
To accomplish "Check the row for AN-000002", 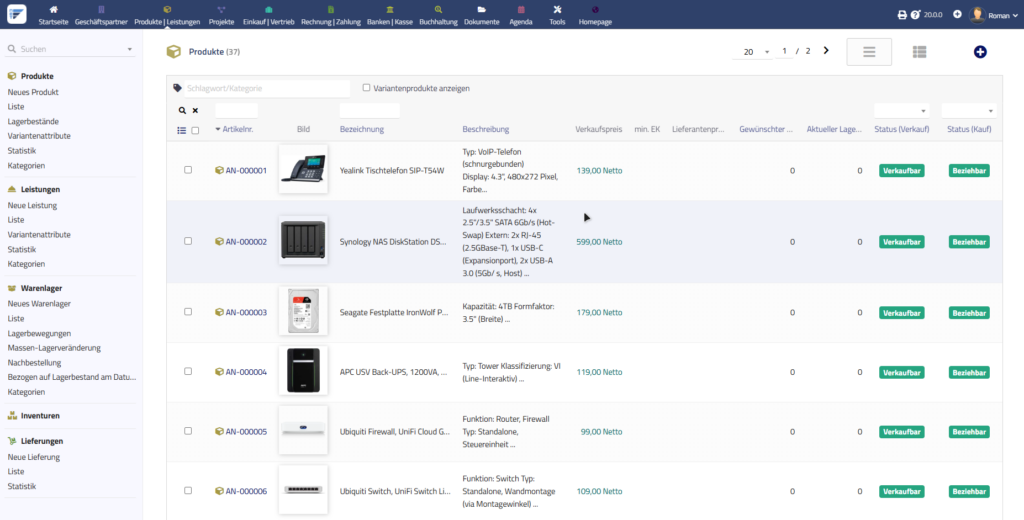I will click(188, 241).
